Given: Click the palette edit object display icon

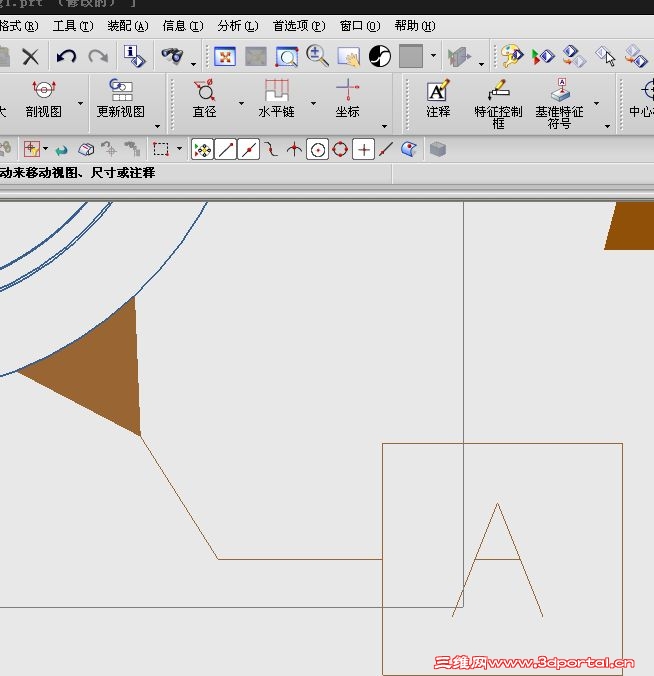Looking at the screenshot, I should [512, 56].
